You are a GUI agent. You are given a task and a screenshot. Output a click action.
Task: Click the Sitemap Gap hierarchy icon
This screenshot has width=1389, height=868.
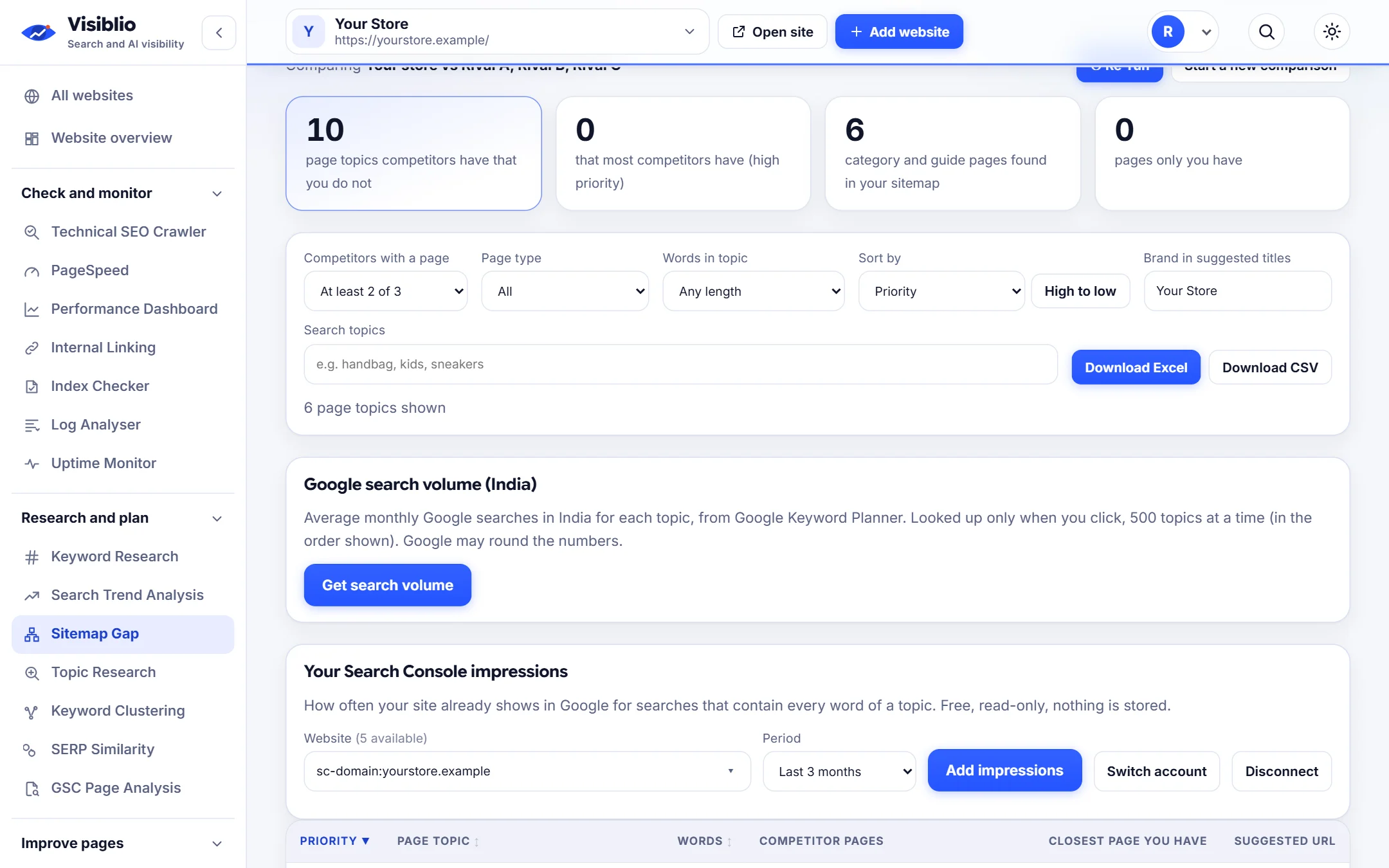point(32,634)
